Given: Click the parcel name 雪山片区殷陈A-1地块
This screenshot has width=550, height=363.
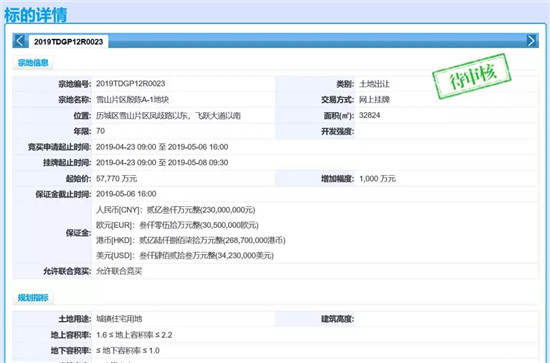Looking at the screenshot, I should point(133,100).
